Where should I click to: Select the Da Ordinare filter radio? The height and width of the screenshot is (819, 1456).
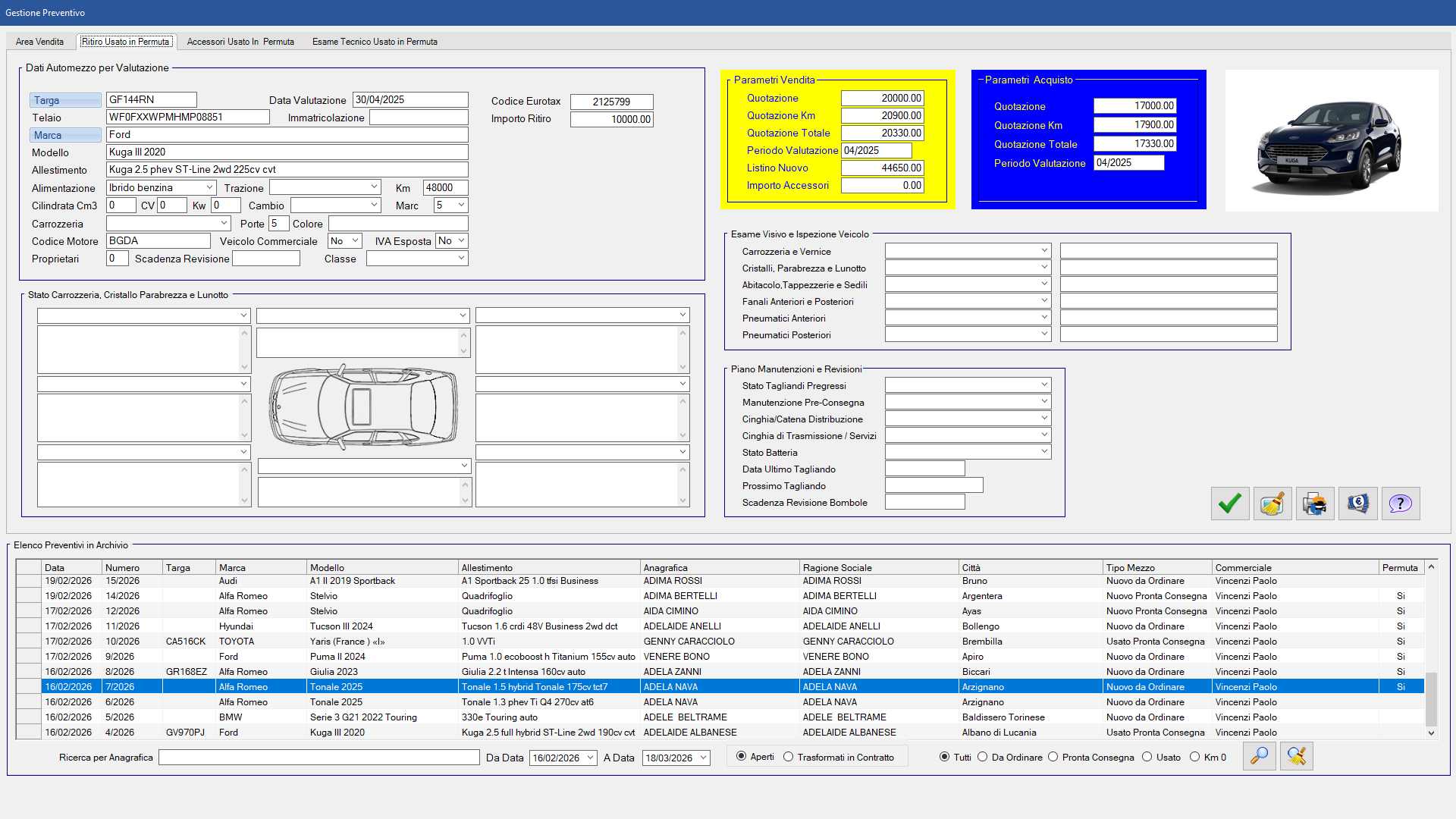click(x=983, y=757)
